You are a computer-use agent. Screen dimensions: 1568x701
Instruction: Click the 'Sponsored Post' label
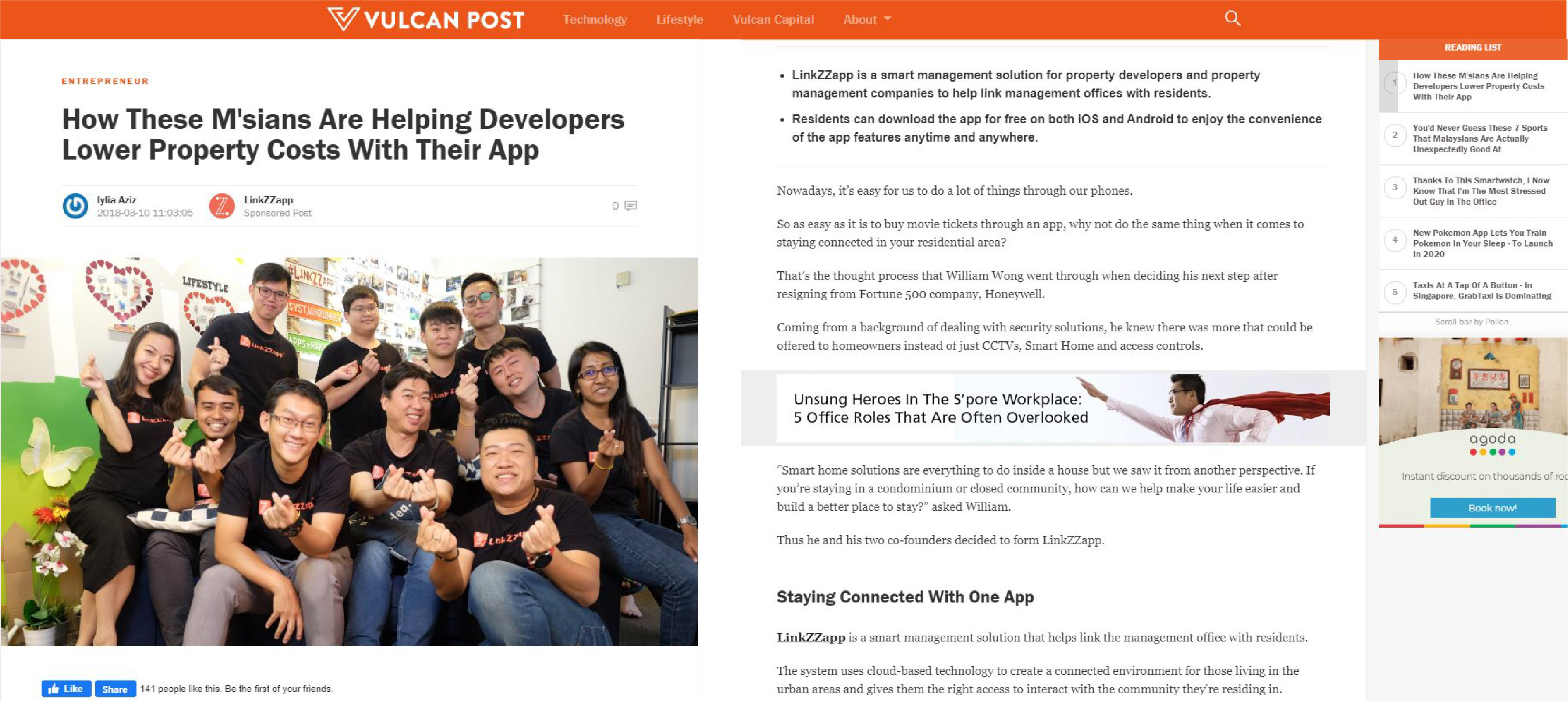point(278,213)
